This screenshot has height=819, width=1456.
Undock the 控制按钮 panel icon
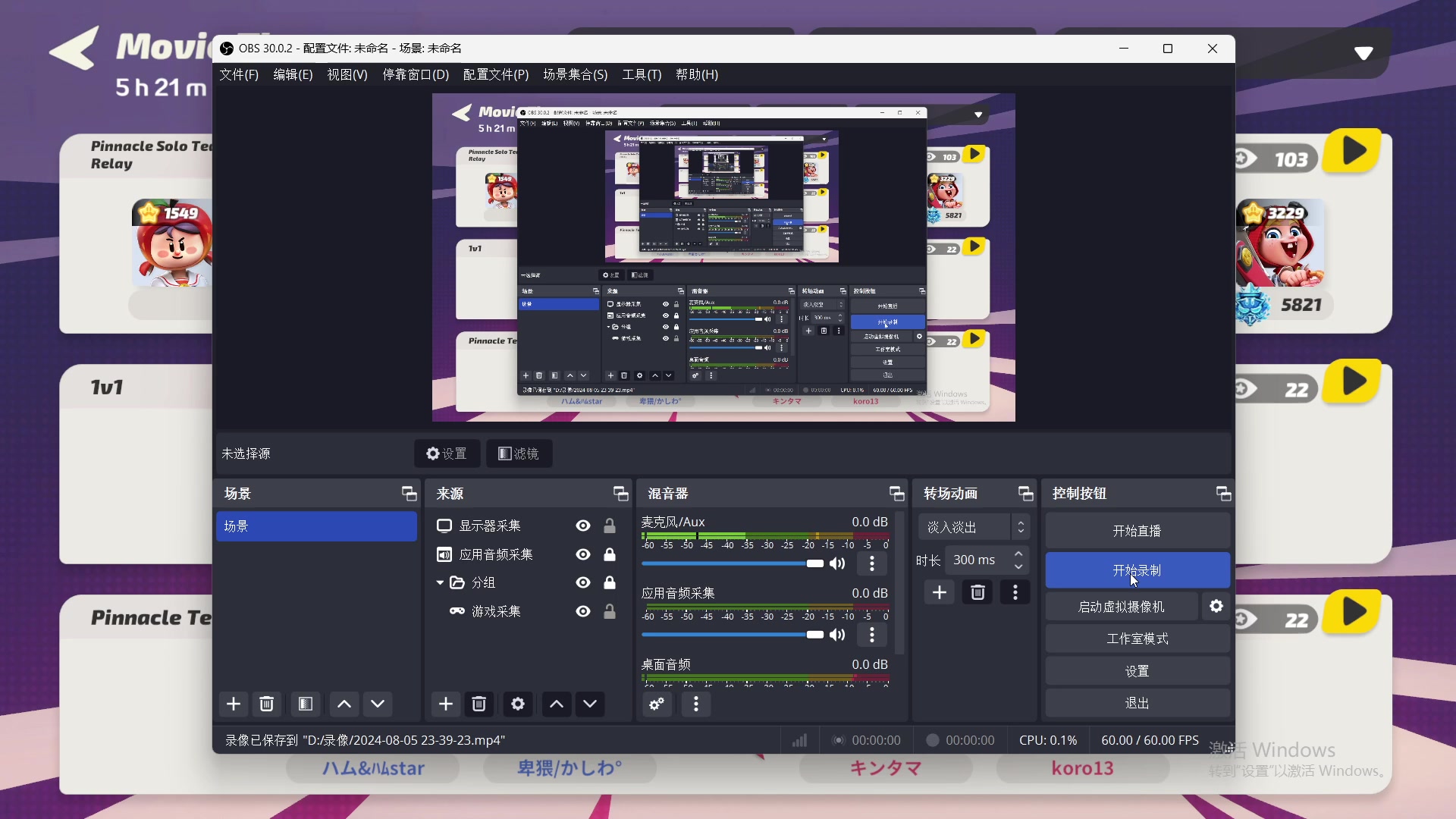(x=1224, y=494)
